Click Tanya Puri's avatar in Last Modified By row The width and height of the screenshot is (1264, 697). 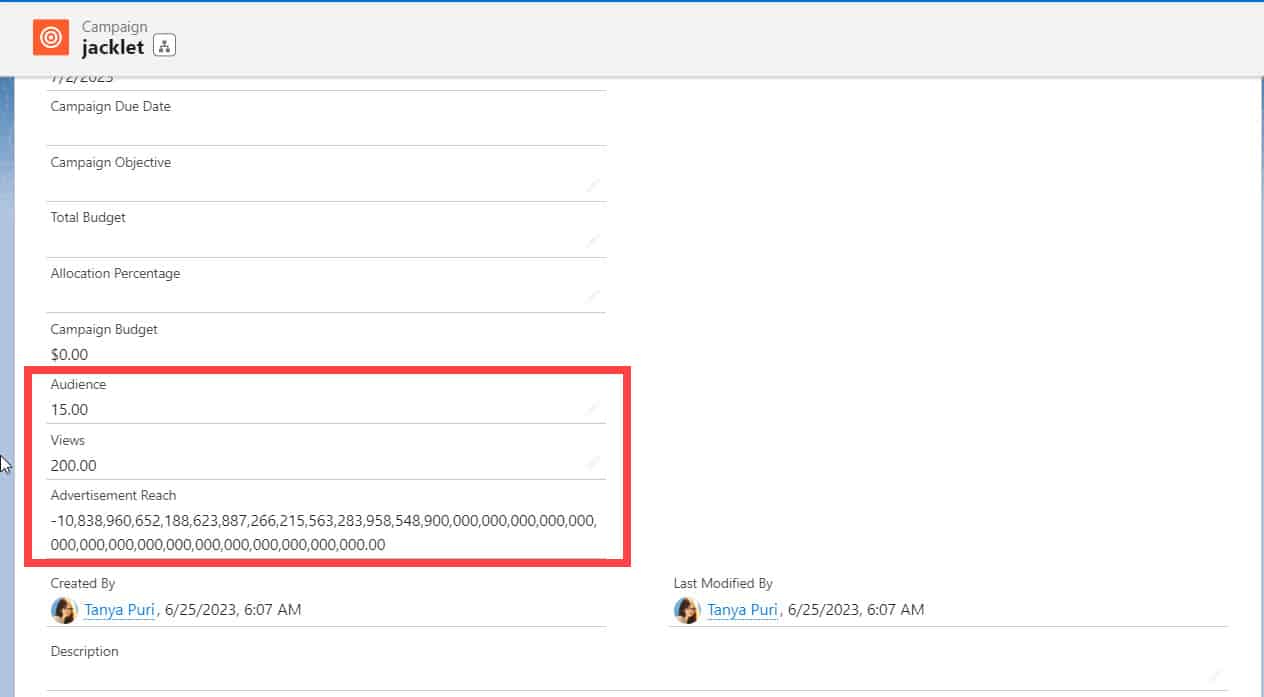(x=687, y=610)
